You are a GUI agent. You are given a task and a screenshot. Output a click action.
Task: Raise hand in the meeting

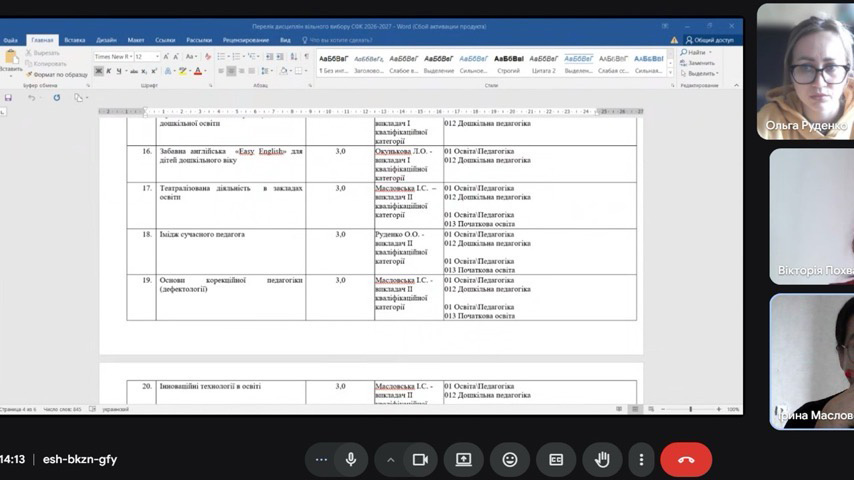pyautogui.click(x=602, y=459)
